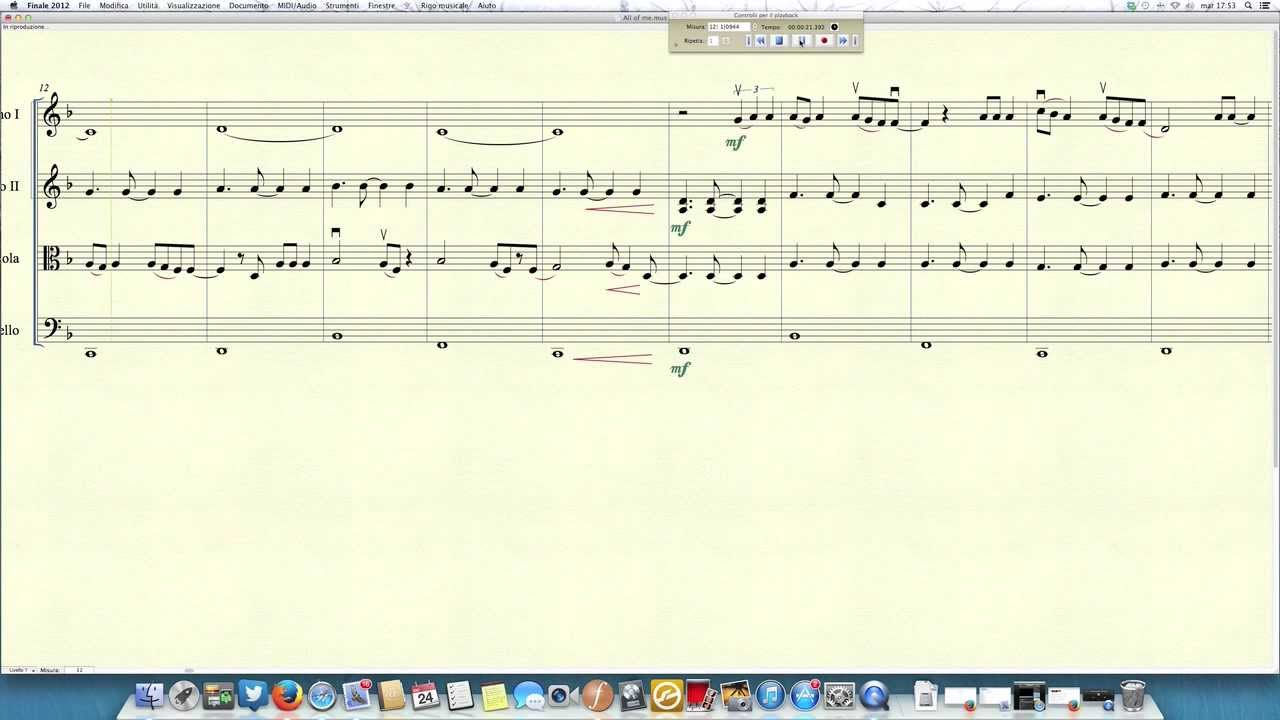Open Photo Booth red icon in Dock
Viewport: 1280px width, 720px height.
coord(701,695)
